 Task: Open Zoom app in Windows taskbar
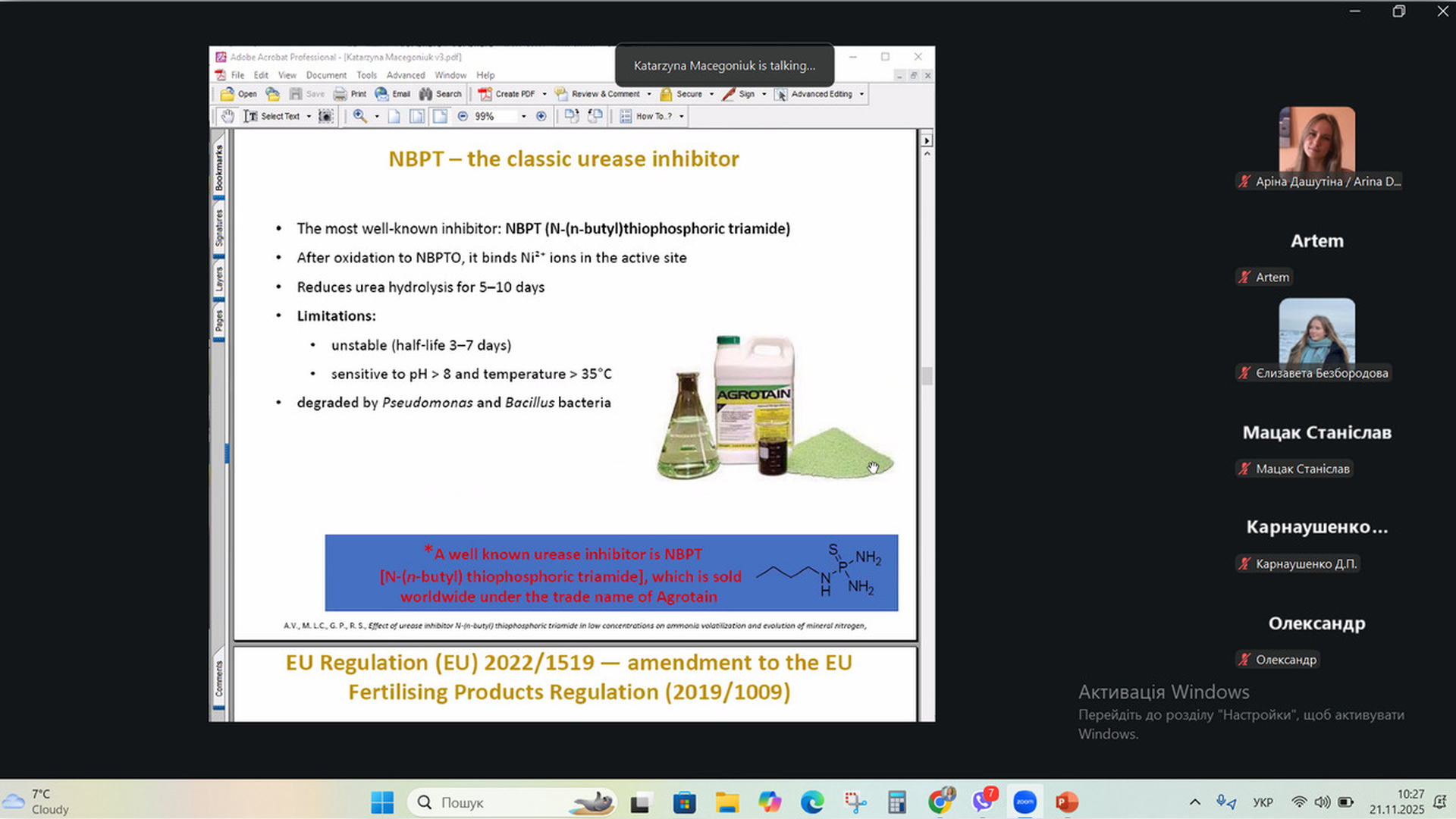[1025, 802]
